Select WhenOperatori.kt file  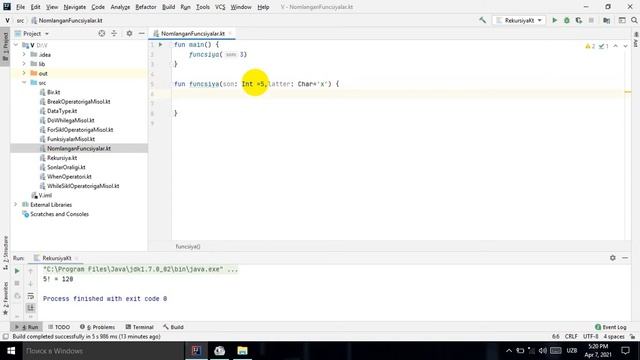pyautogui.click(x=69, y=176)
